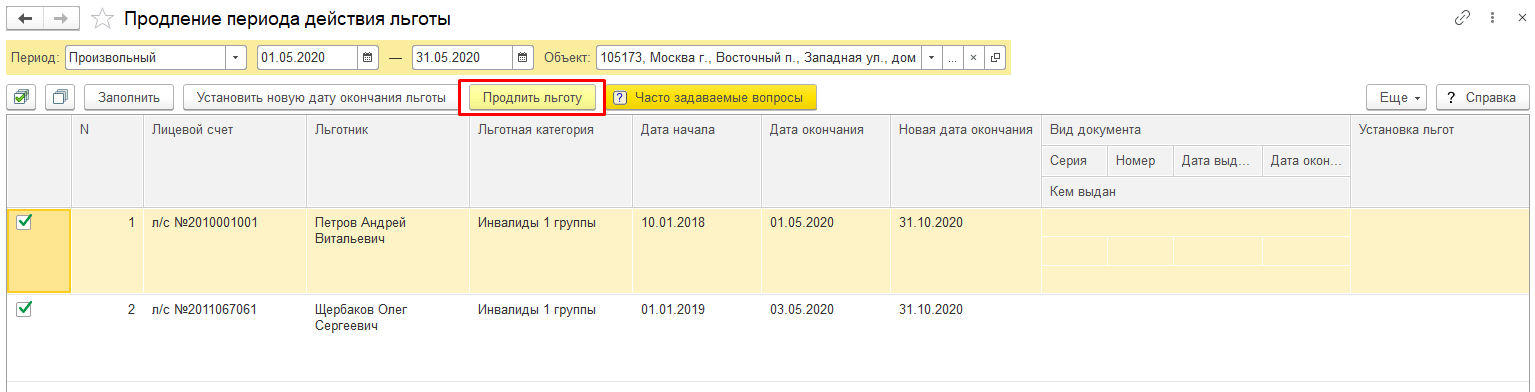Click the Номер sub-column header
Image resolution: width=1535 pixels, height=392 pixels.
tap(1140, 161)
